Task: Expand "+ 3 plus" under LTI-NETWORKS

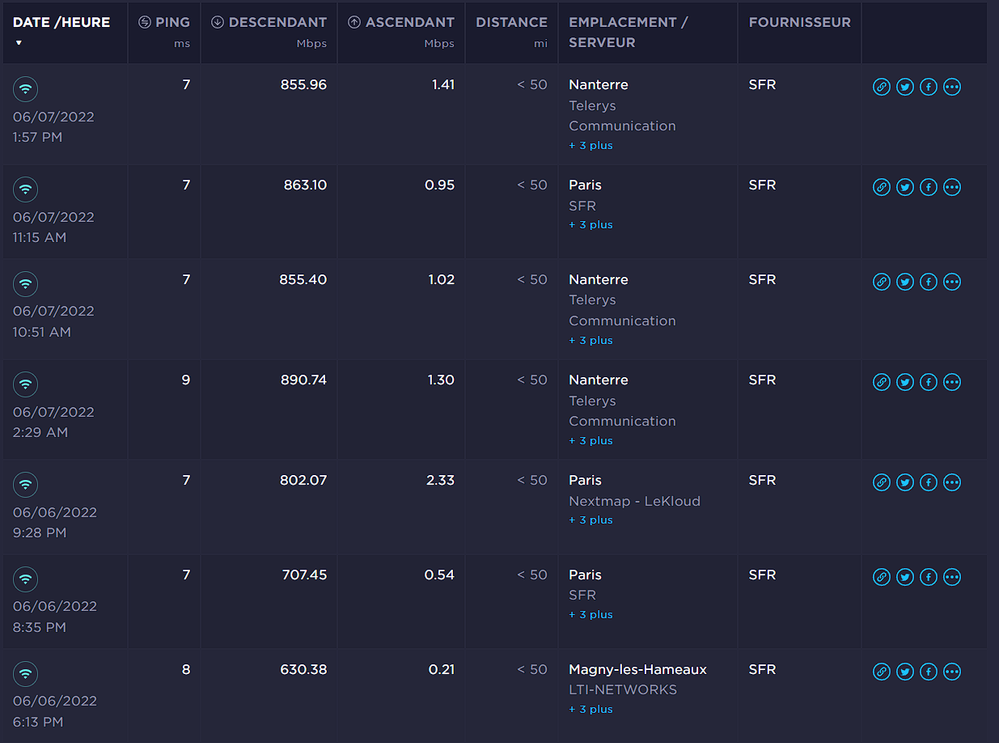Action: [591, 710]
